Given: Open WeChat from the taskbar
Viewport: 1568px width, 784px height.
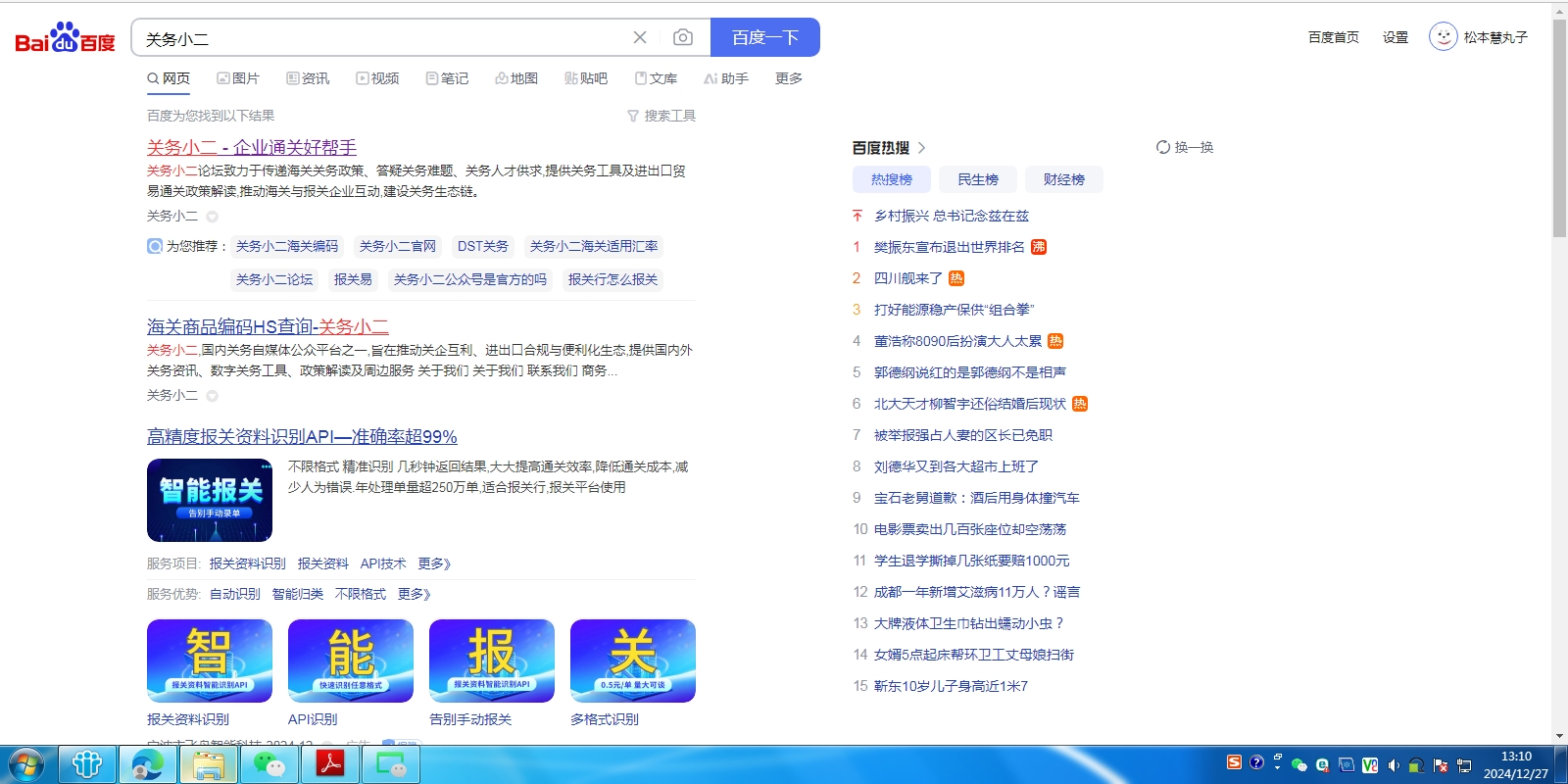Looking at the screenshot, I should (x=269, y=764).
